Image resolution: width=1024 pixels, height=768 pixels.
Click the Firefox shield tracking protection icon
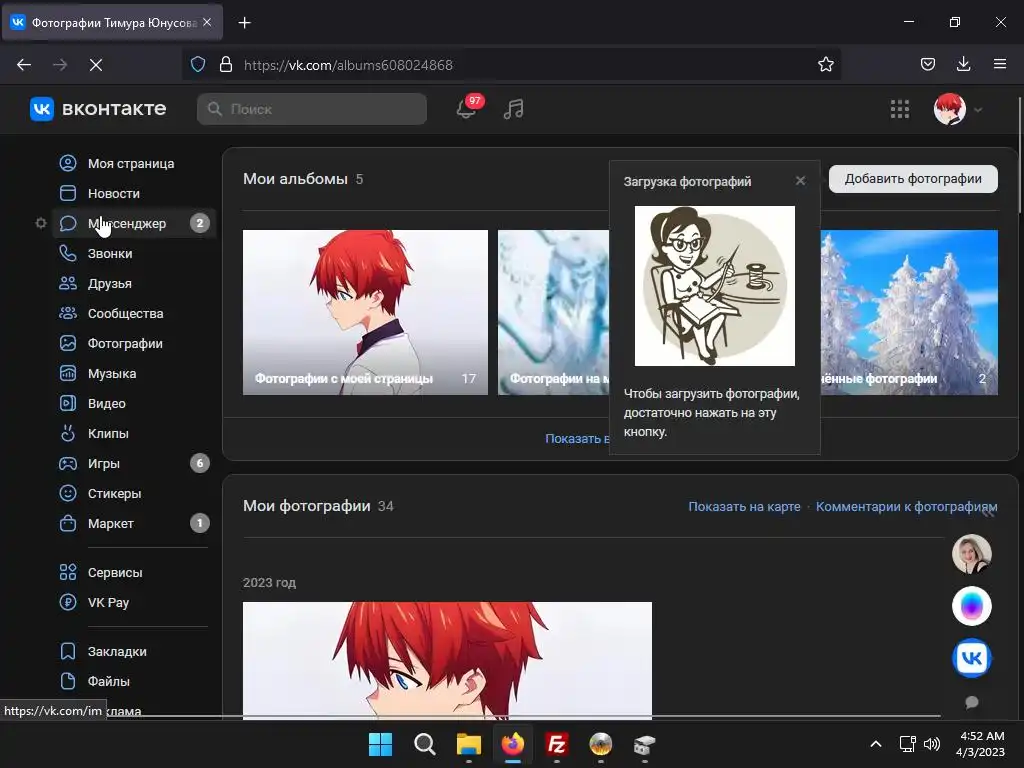tap(198, 64)
